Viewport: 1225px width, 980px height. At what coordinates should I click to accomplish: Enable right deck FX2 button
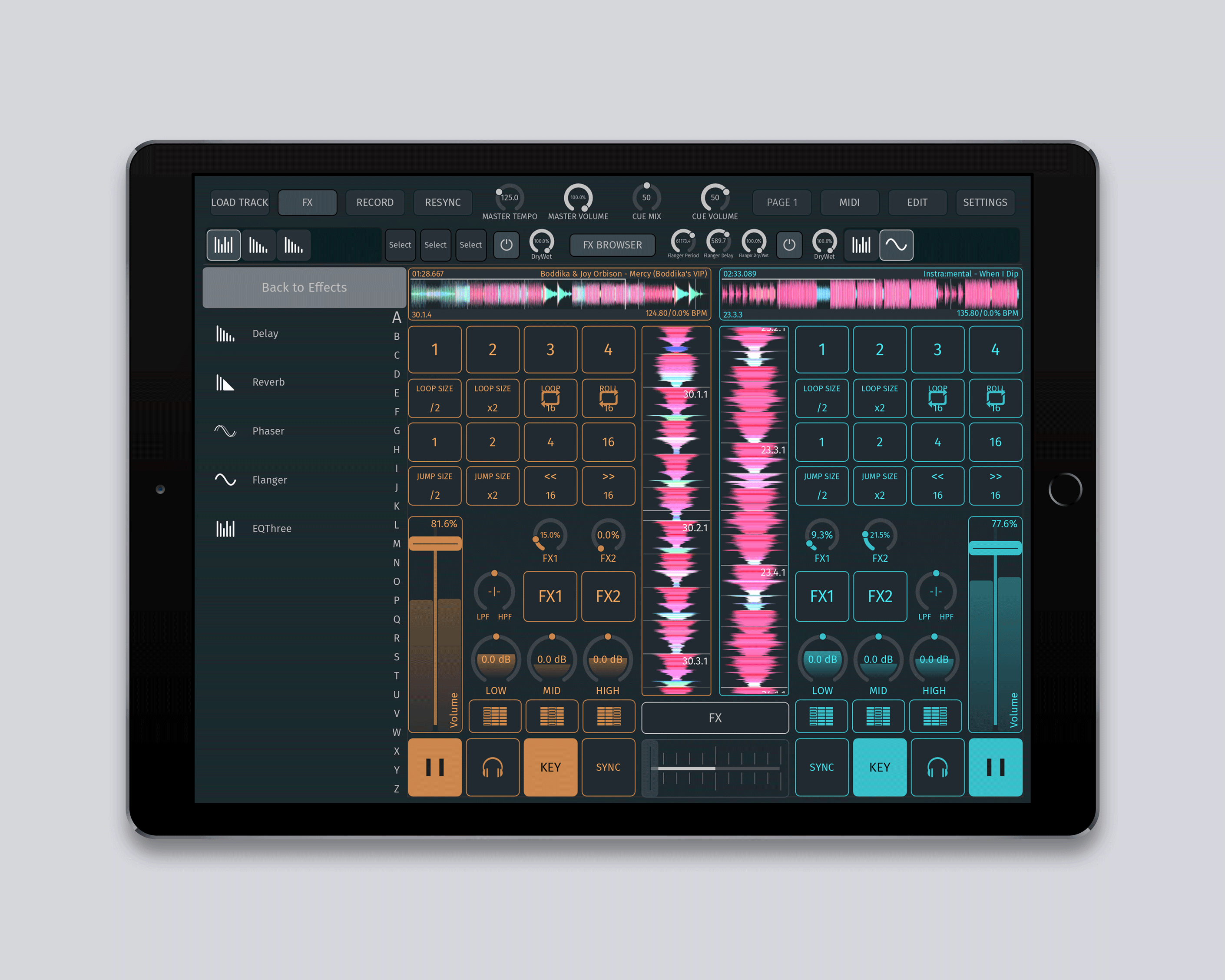click(880, 596)
